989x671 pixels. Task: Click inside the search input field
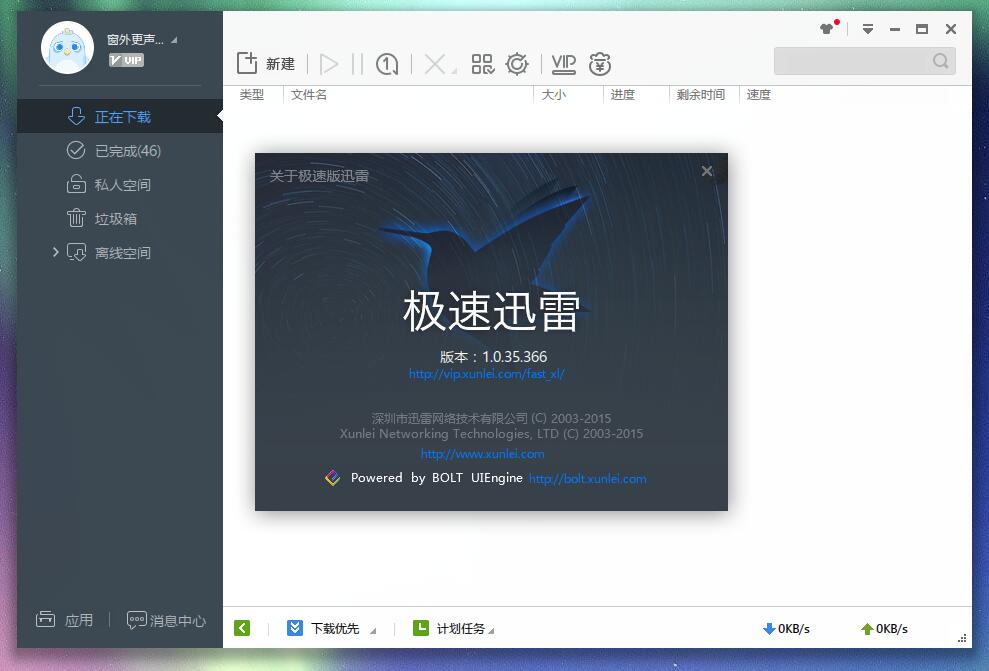point(851,61)
